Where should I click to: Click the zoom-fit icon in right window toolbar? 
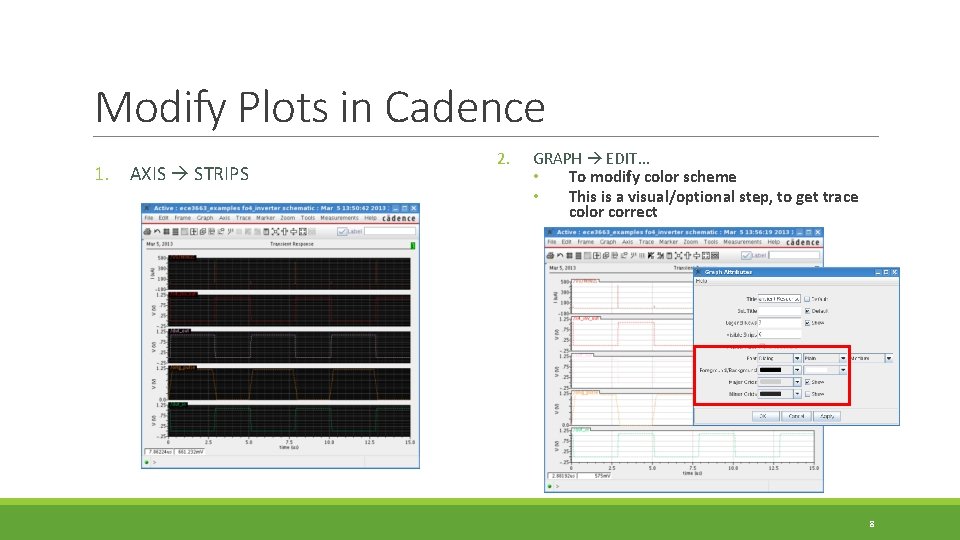[678, 255]
